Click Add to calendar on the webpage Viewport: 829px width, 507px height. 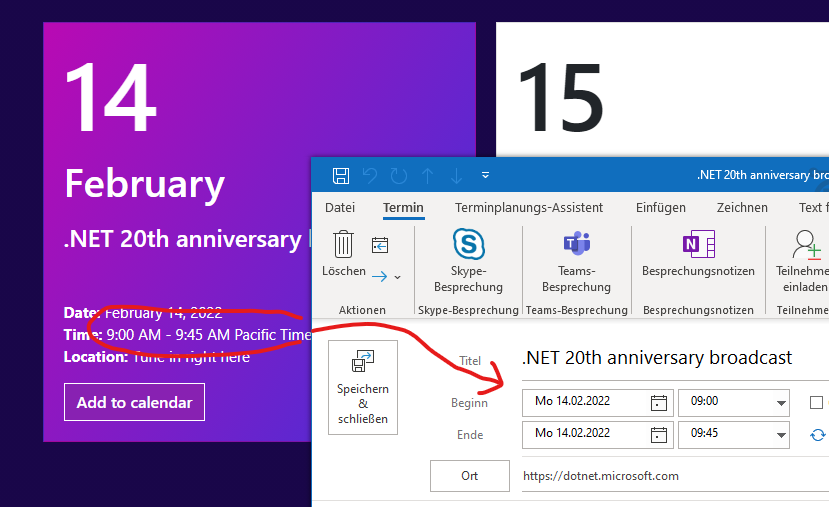(x=134, y=402)
